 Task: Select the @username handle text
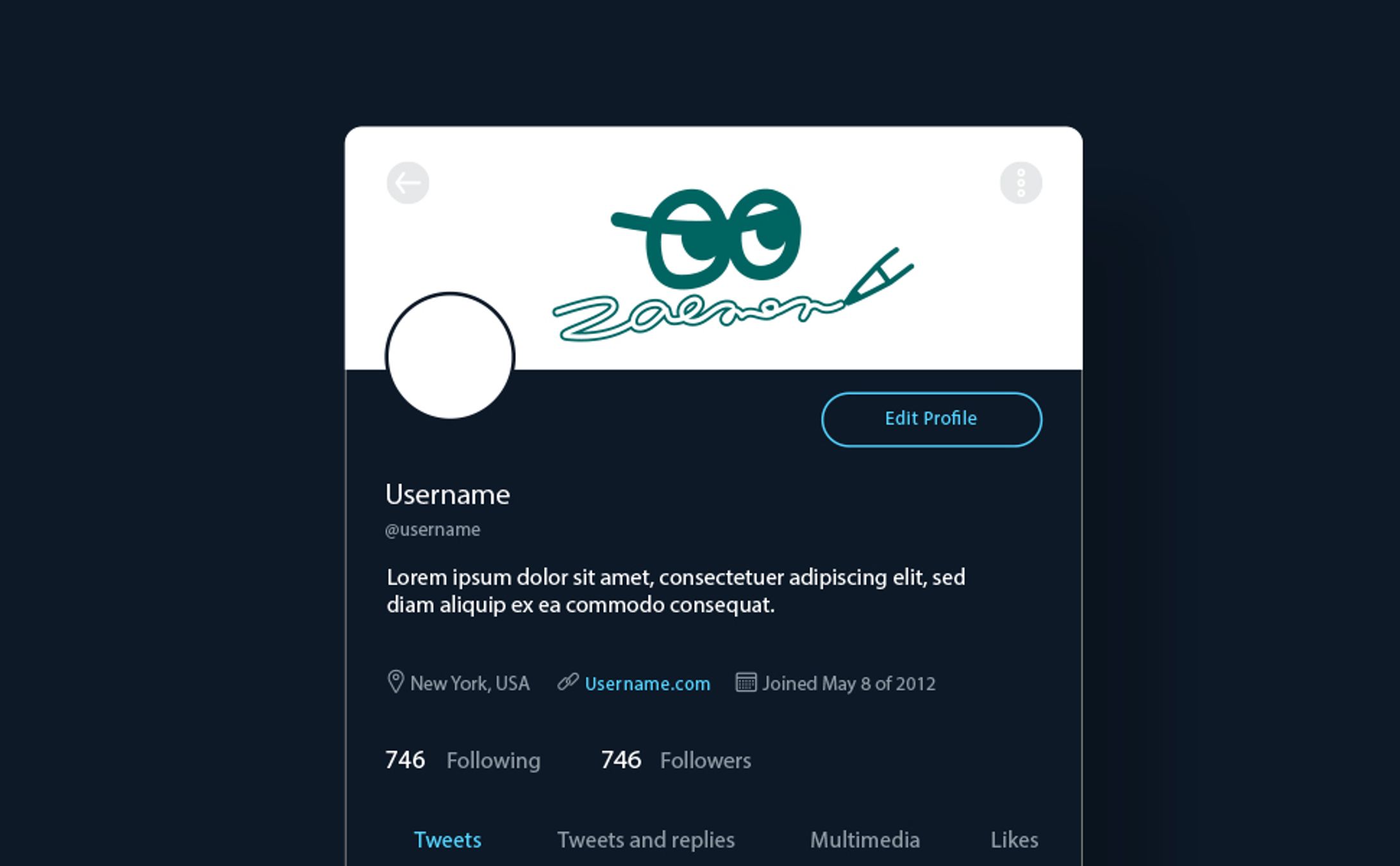pos(433,530)
